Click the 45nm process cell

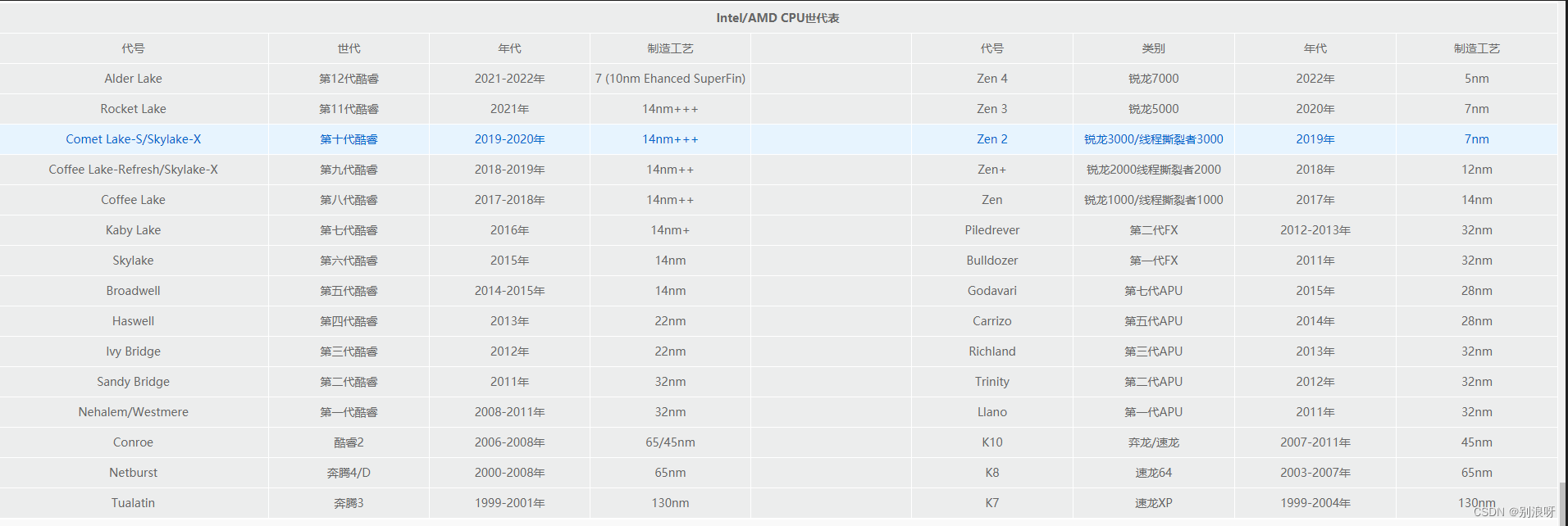point(1476,442)
